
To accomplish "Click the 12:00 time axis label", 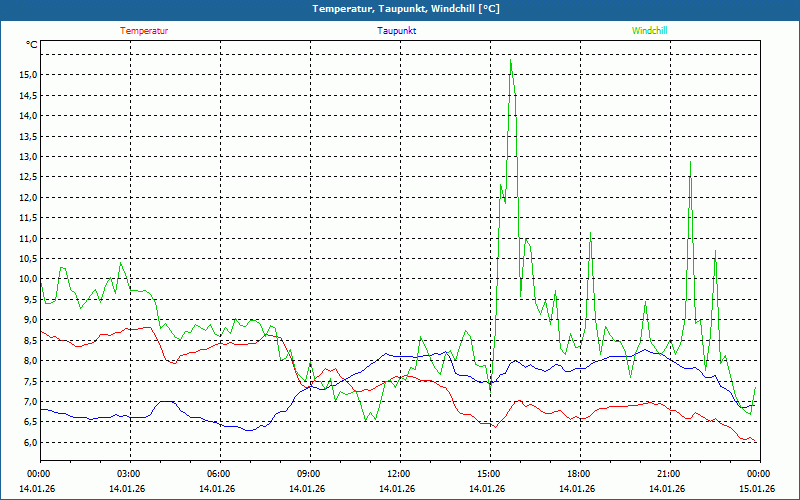I will pos(398,474).
